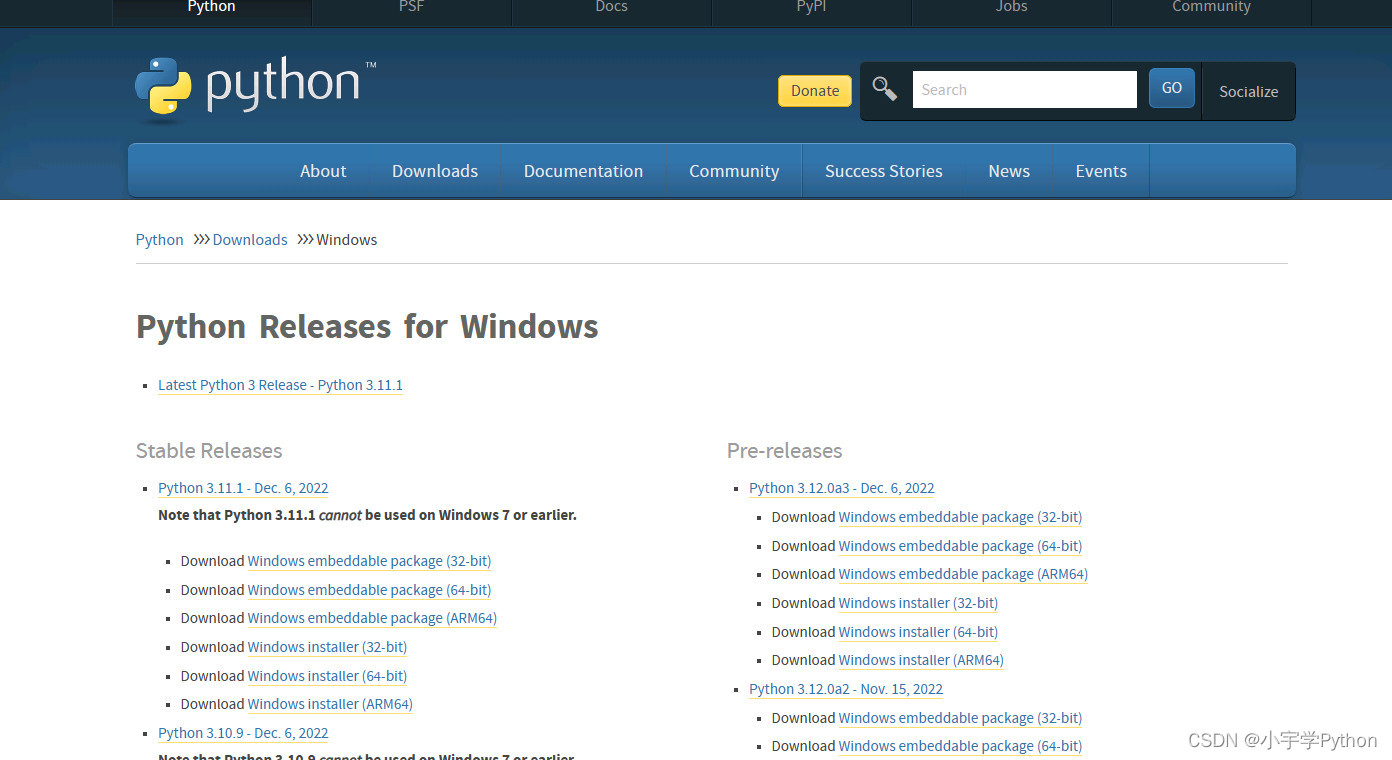Open Python 3.12.0a3 - Dec. 6, 2022 pre-release
Image resolution: width=1392 pixels, height=760 pixels.
(842, 488)
